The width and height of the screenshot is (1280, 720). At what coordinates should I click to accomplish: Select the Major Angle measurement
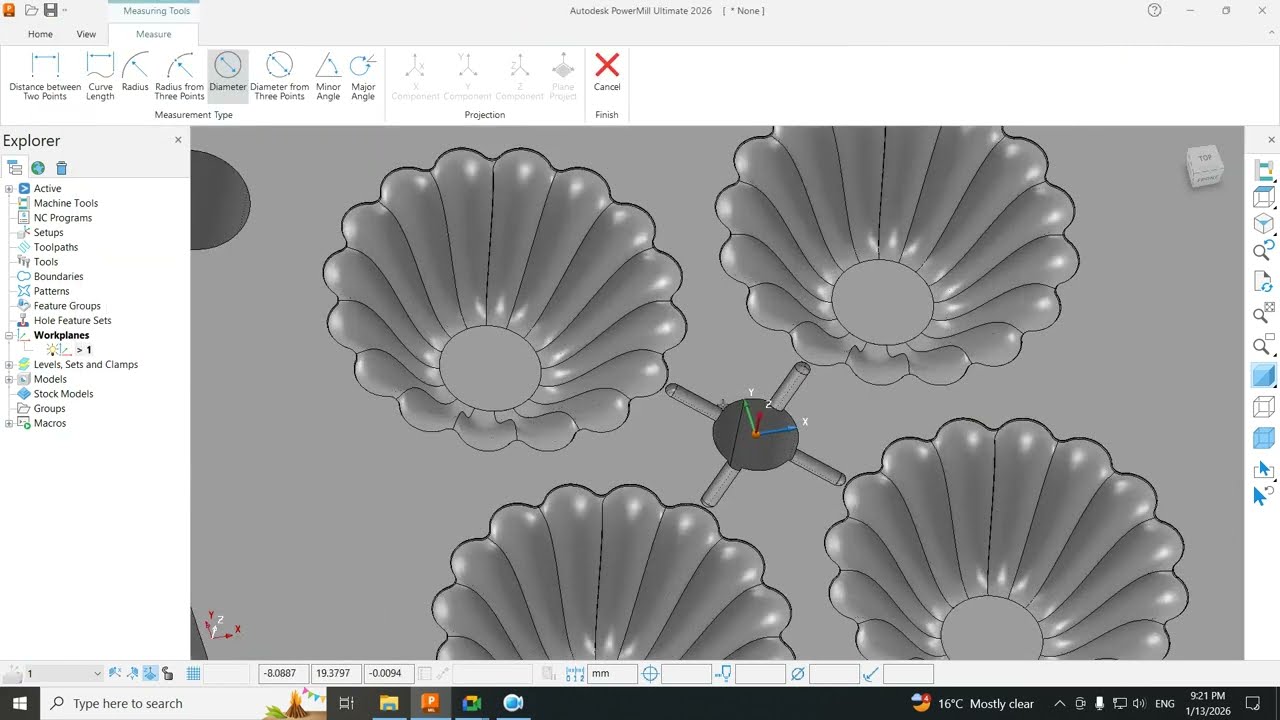tap(363, 77)
